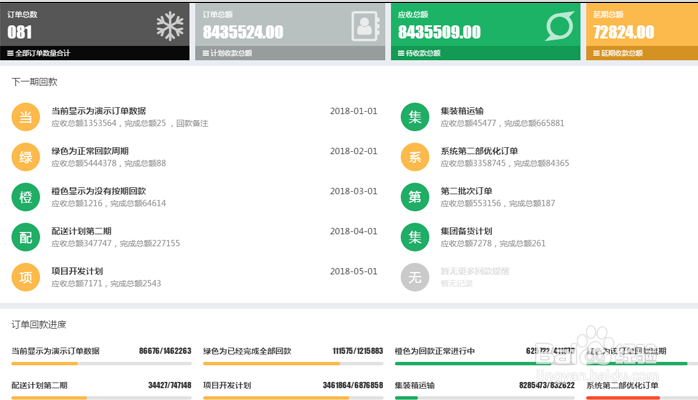The image size is (698, 400).
Task: Click the speech bubble icon on 应收总额 card
Action: (x=560, y=26)
